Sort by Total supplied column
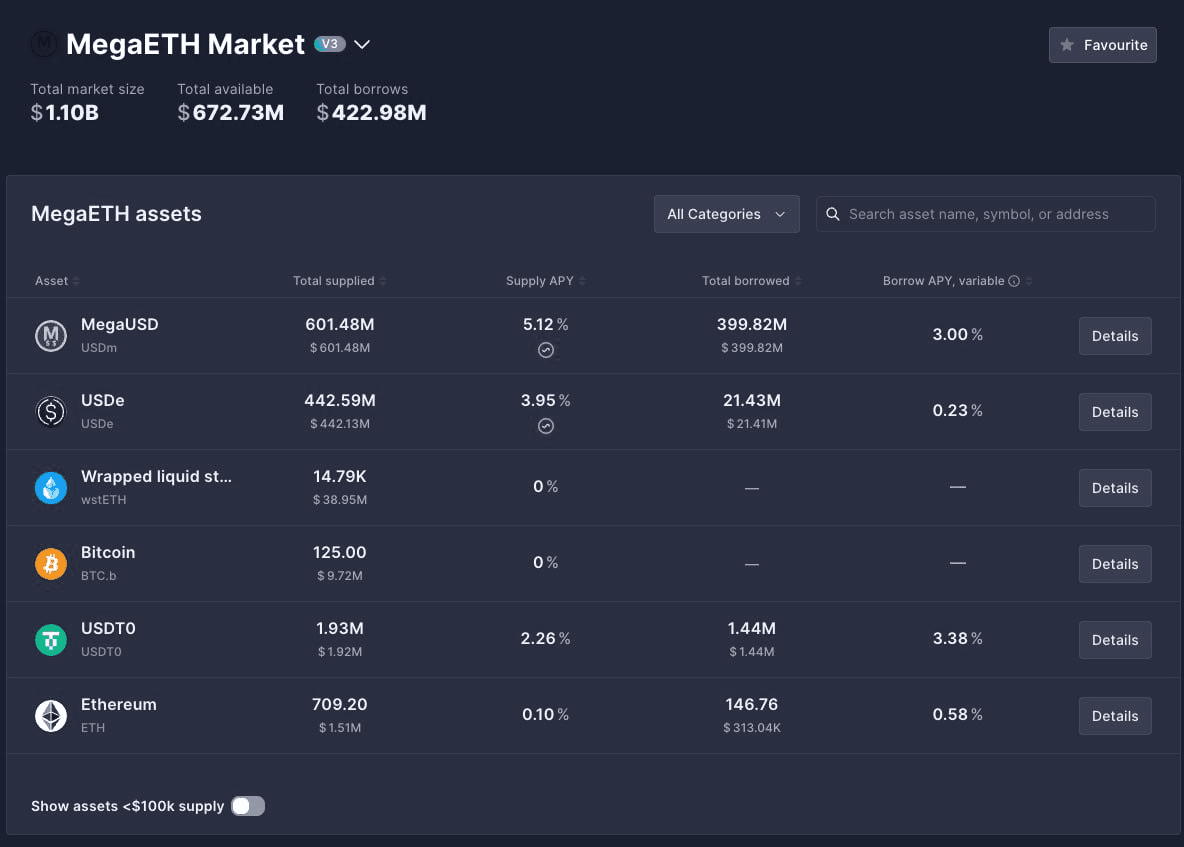Screen dimensions: 1184x847 click(x=340, y=281)
